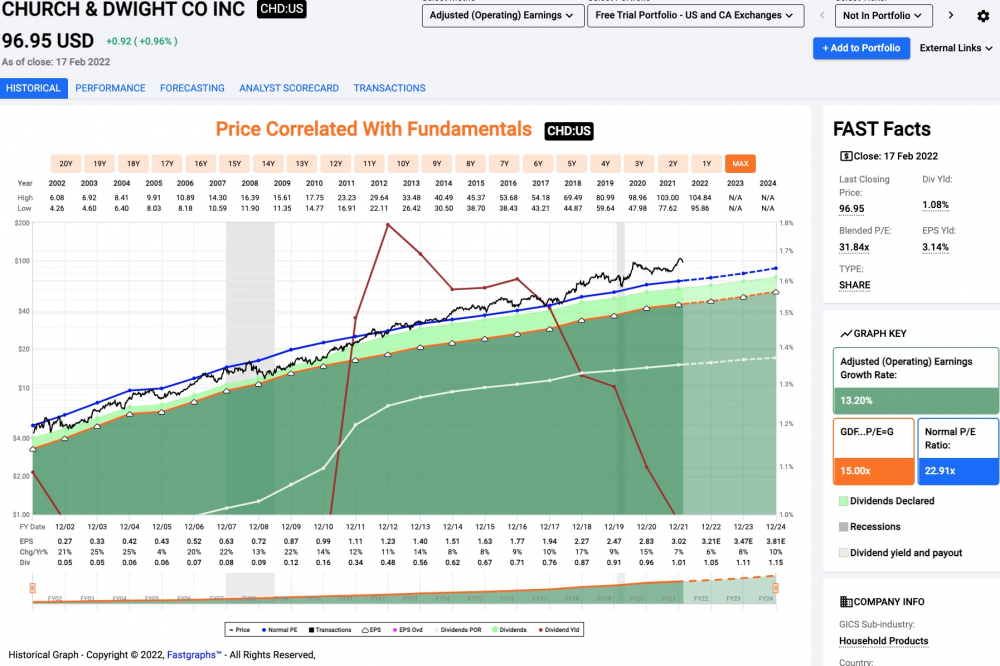
Task: Open the settings gear icon
Action: (983, 16)
